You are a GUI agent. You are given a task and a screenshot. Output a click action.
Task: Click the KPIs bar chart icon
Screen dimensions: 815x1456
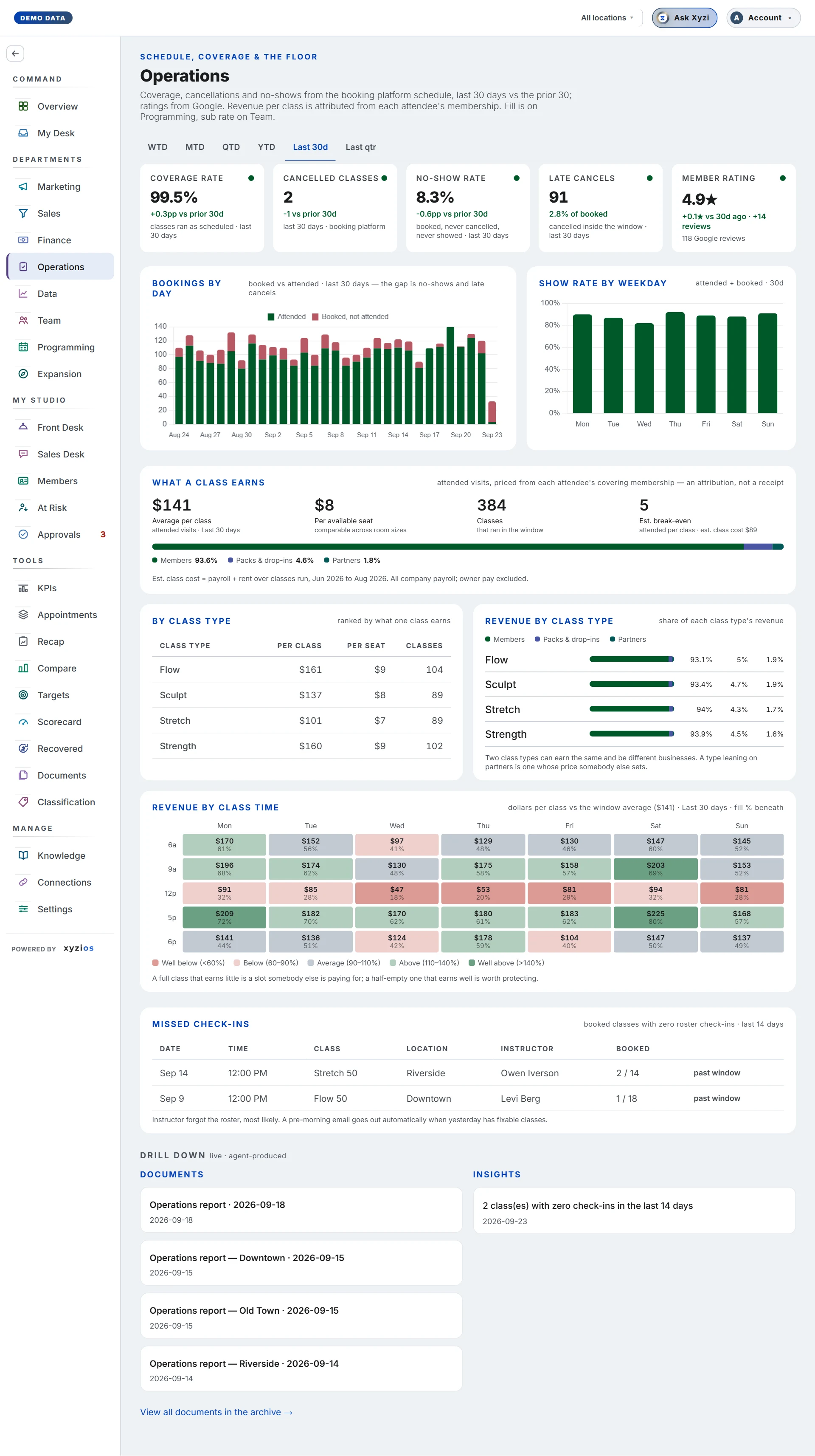coord(23,588)
